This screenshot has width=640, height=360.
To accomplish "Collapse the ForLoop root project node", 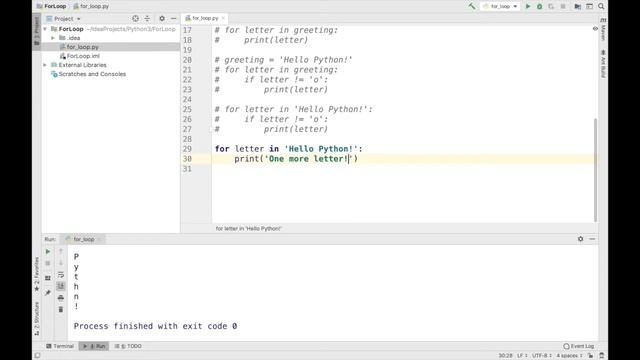I will coord(45,29).
